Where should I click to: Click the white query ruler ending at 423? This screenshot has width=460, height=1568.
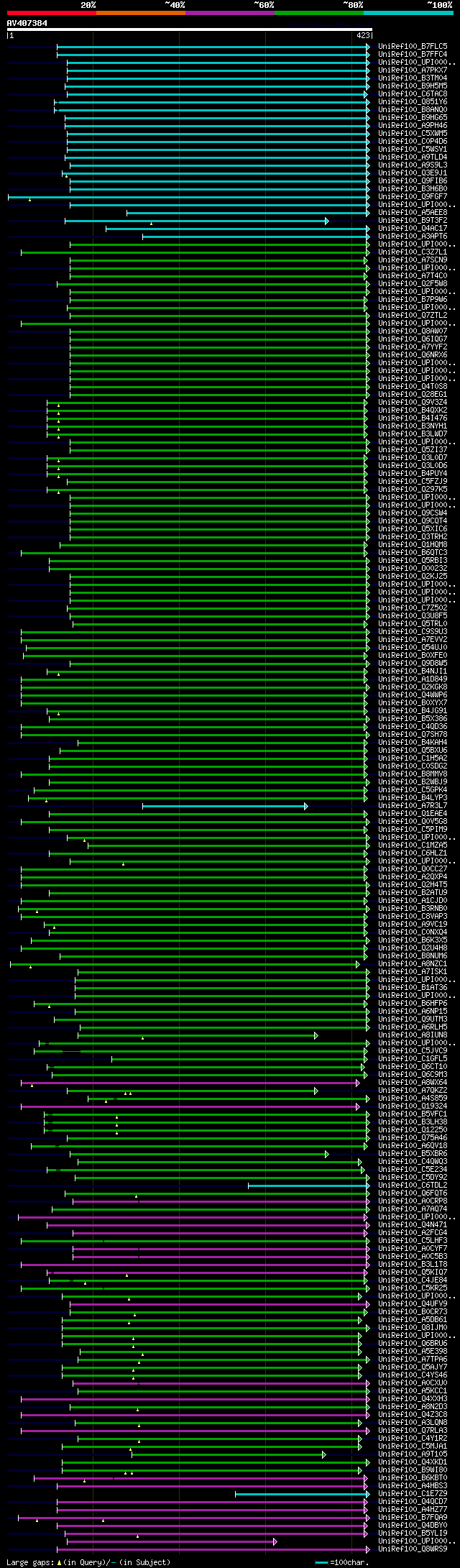click(x=189, y=29)
